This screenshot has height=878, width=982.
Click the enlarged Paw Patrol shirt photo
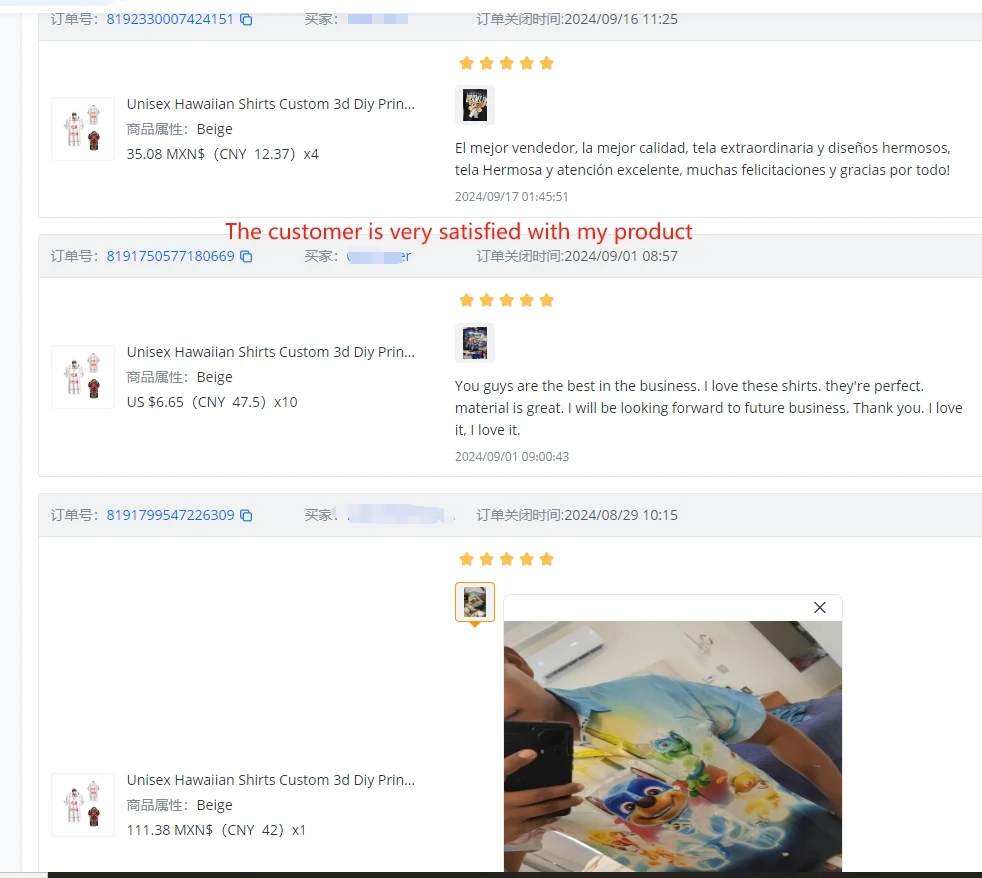[x=673, y=746]
